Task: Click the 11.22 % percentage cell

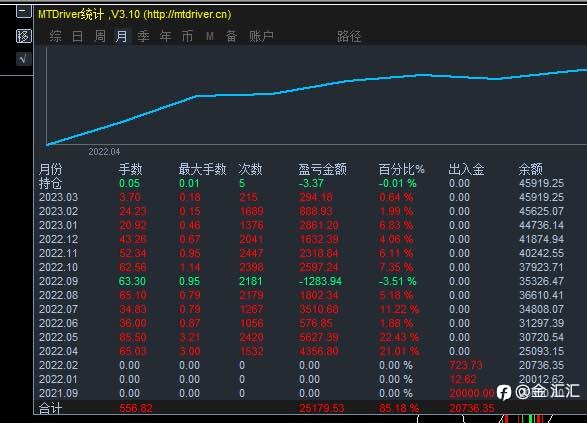Action: pos(399,309)
